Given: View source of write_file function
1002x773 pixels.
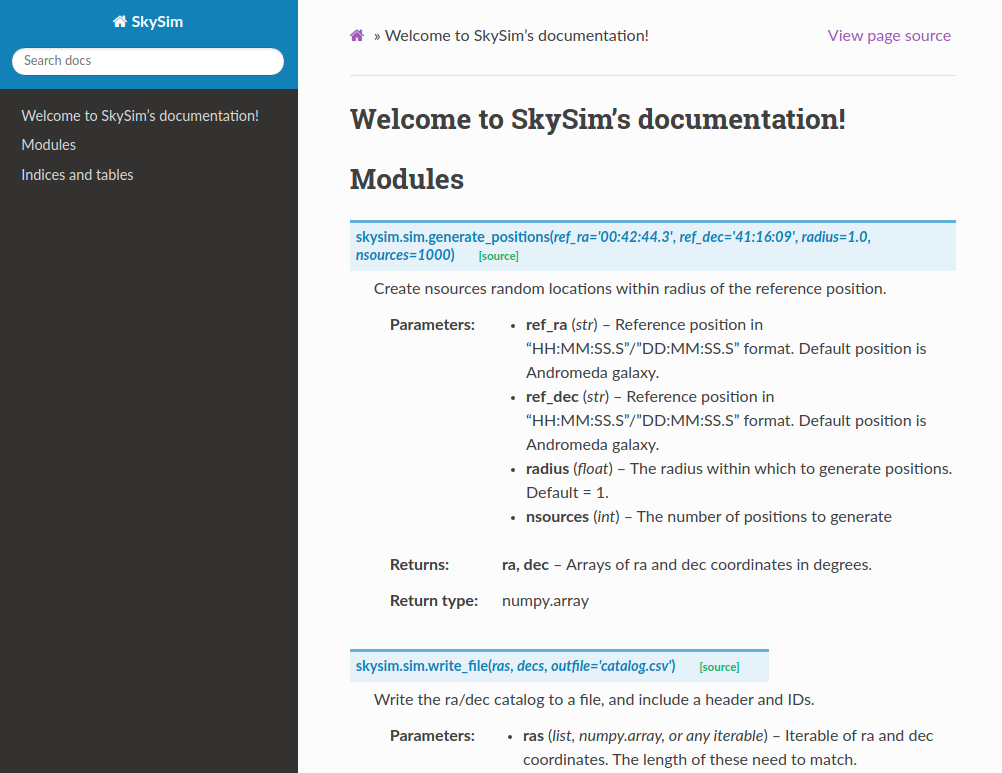Looking at the screenshot, I should (x=719, y=665).
